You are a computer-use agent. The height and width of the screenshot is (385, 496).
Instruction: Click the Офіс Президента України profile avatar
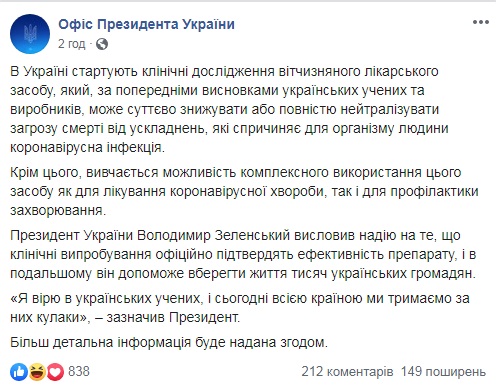click(x=30, y=34)
